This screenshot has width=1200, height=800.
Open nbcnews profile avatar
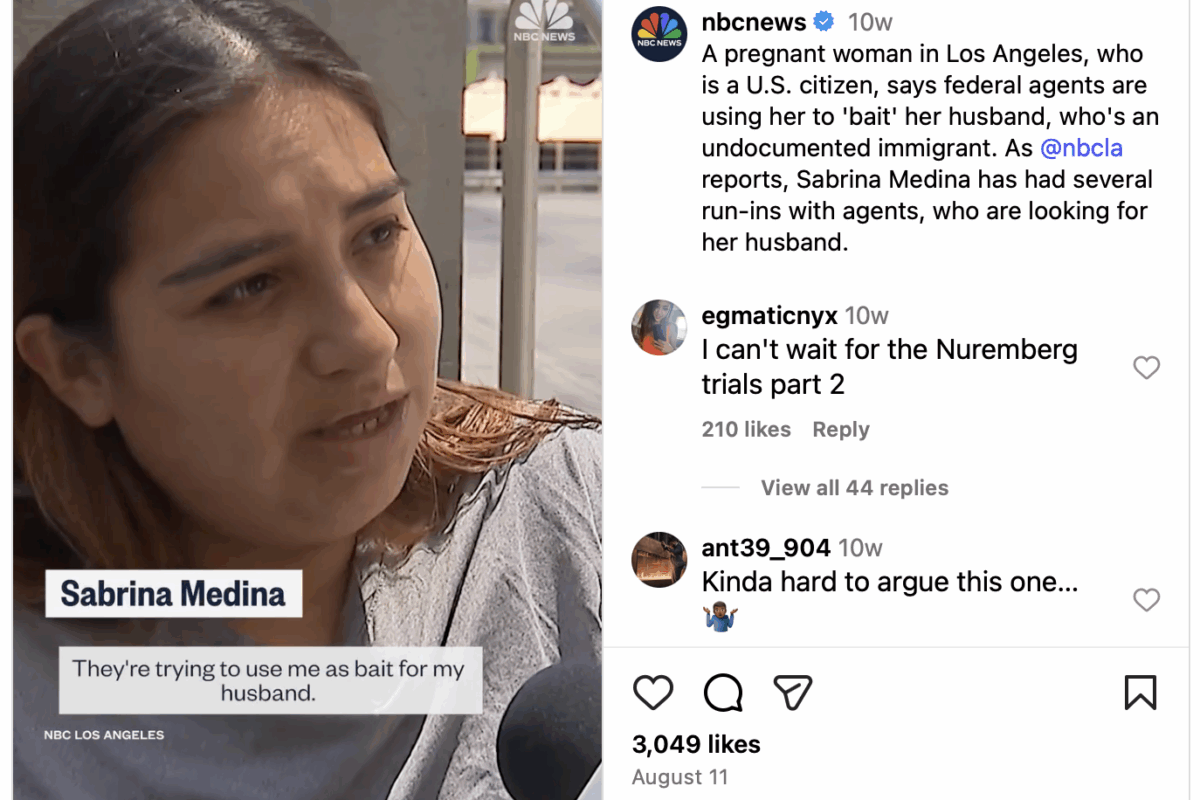(659, 34)
